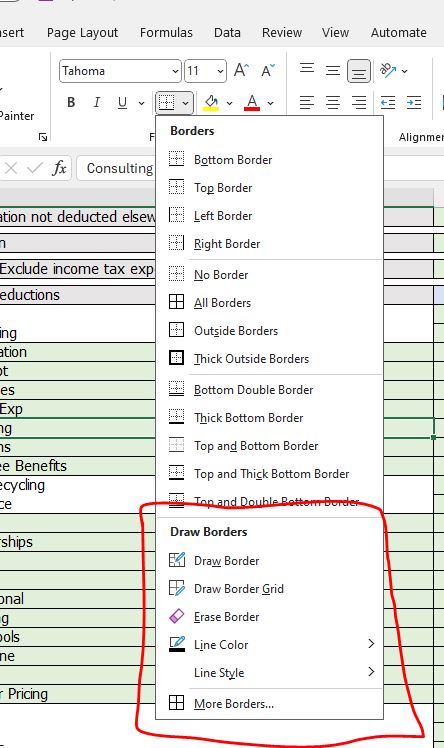The image size is (444, 748).
Task: Select the No Border menu entry
Action: (x=221, y=275)
